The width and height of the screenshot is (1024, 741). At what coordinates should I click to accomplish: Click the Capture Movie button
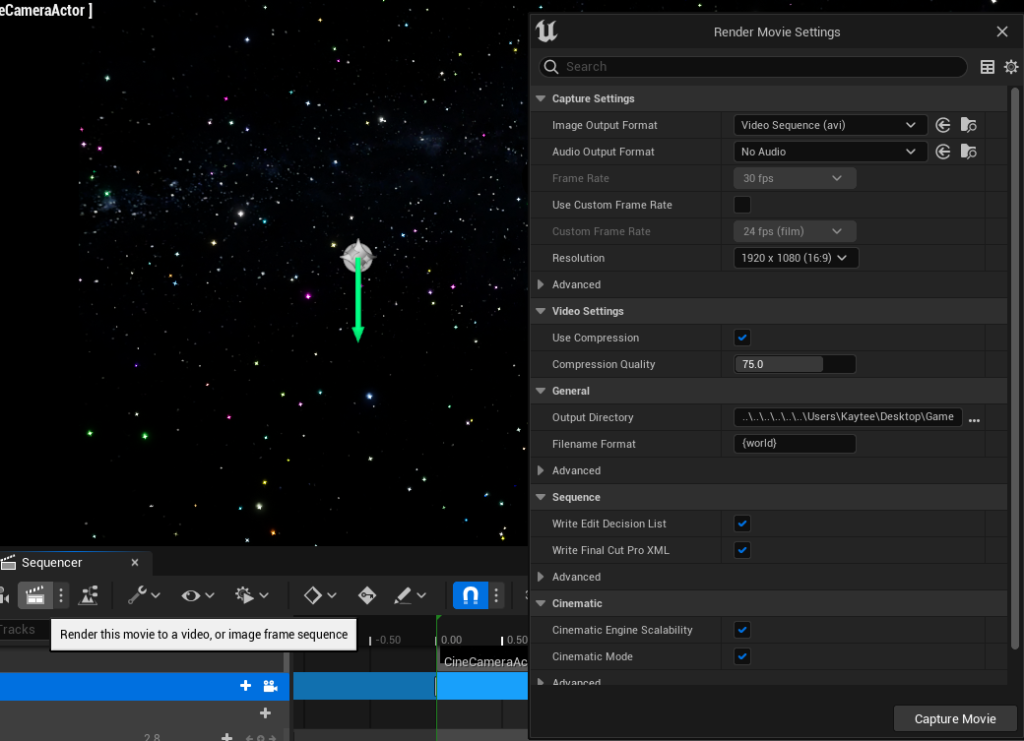pyautogui.click(x=954, y=719)
